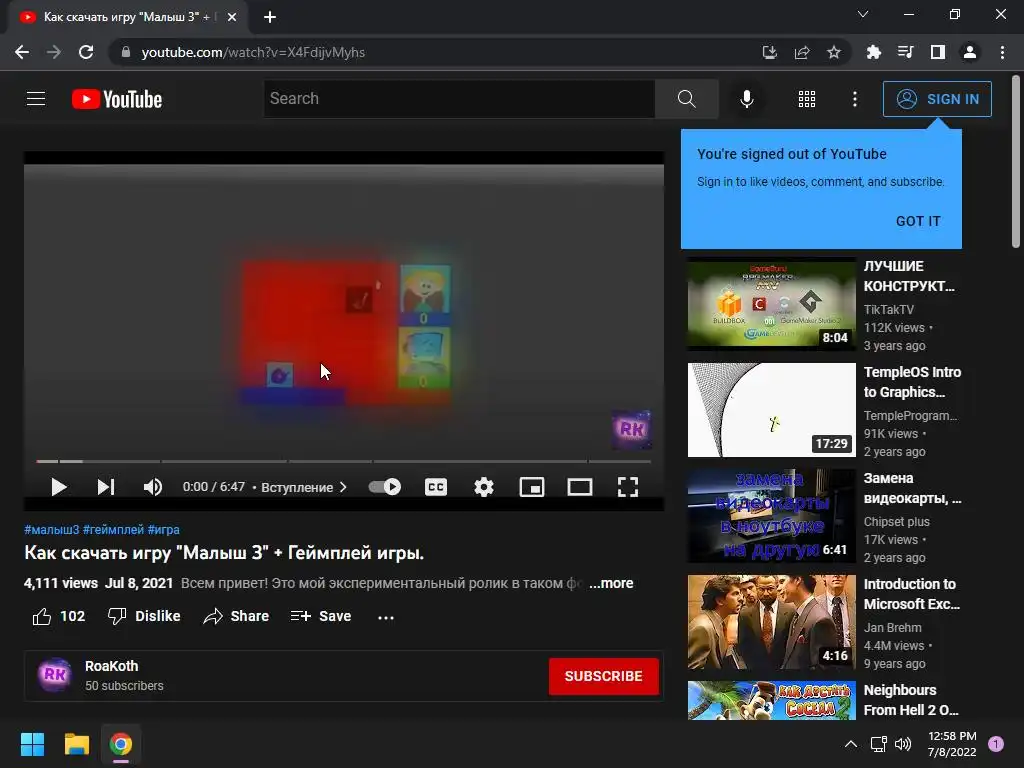Viewport: 1024px width, 768px height.
Task: Click SIGN IN button
Action: point(937,99)
